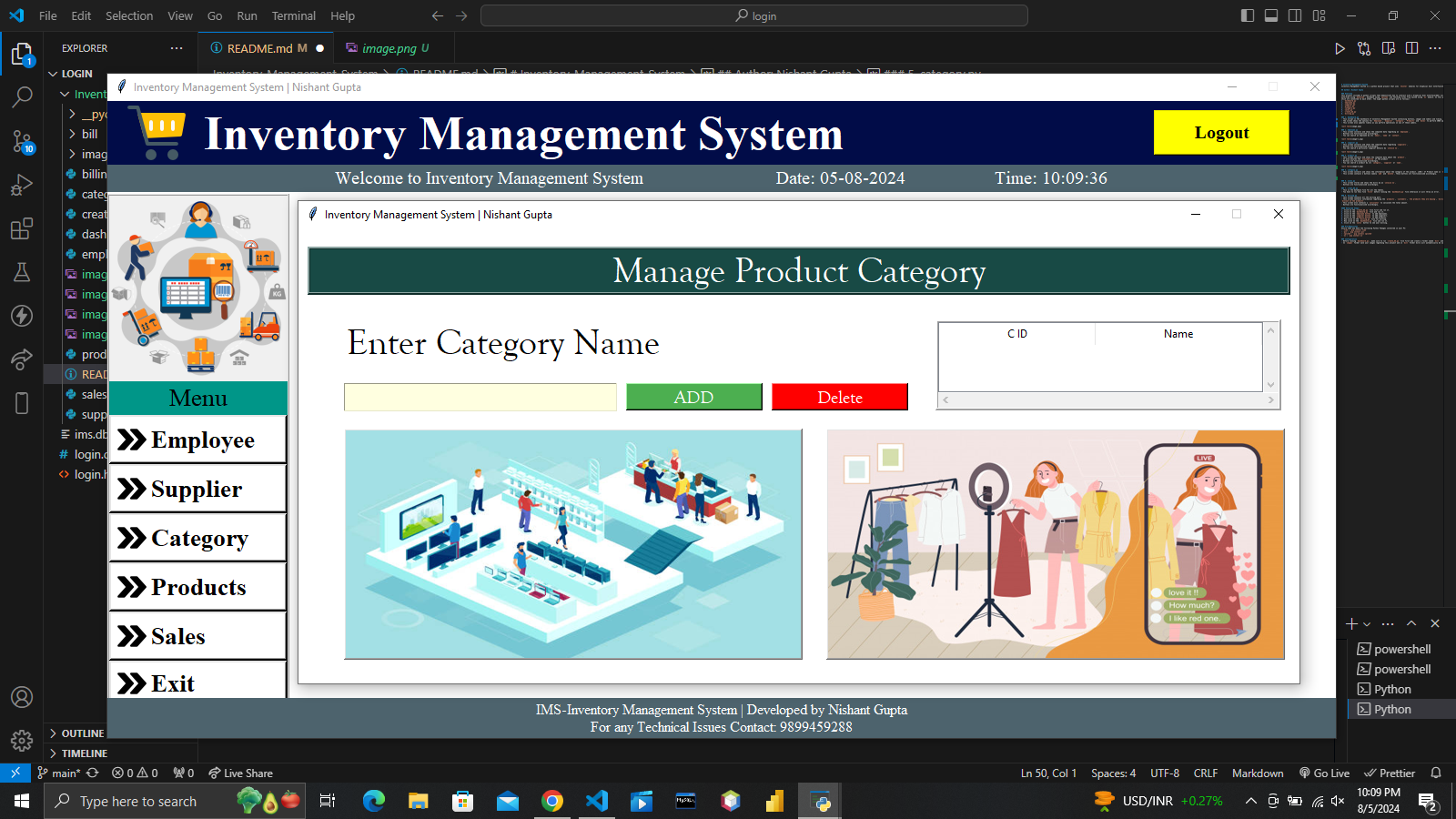Click the category table vertical scrollbar
The height and width of the screenshot is (819, 1456).
click(x=1271, y=357)
